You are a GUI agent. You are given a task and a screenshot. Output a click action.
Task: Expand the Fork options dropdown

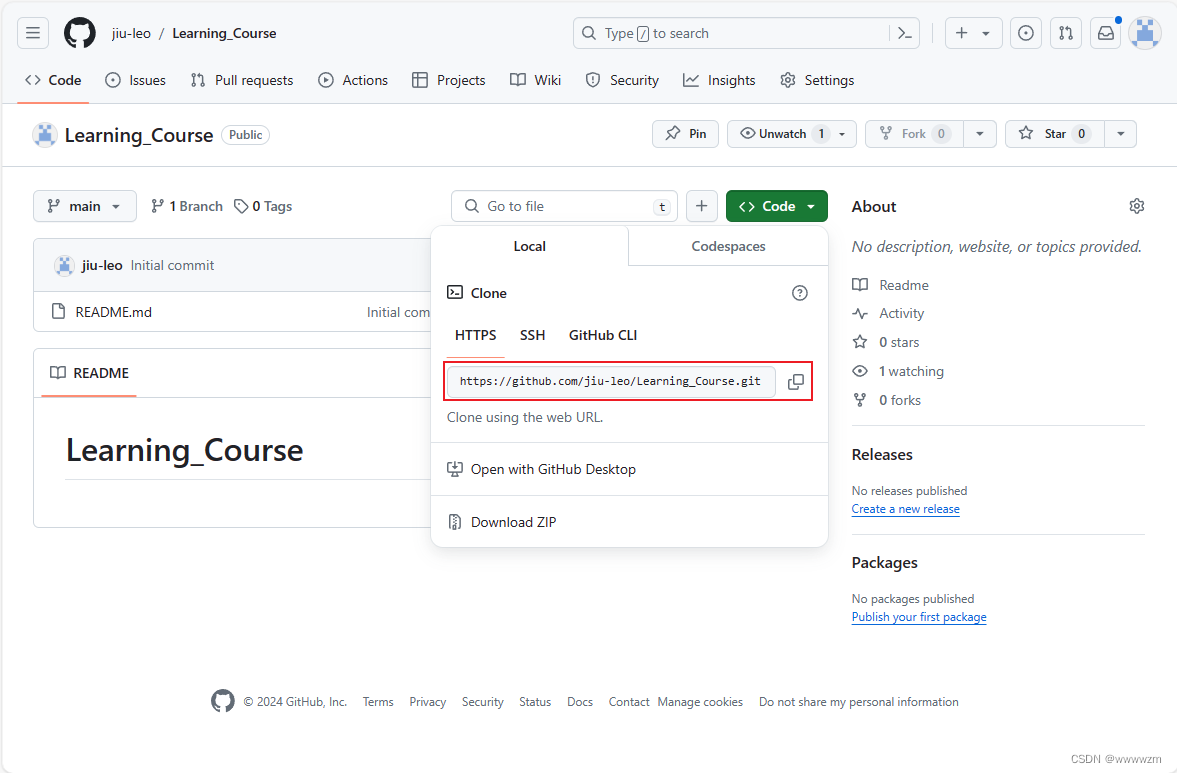[980, 134]
